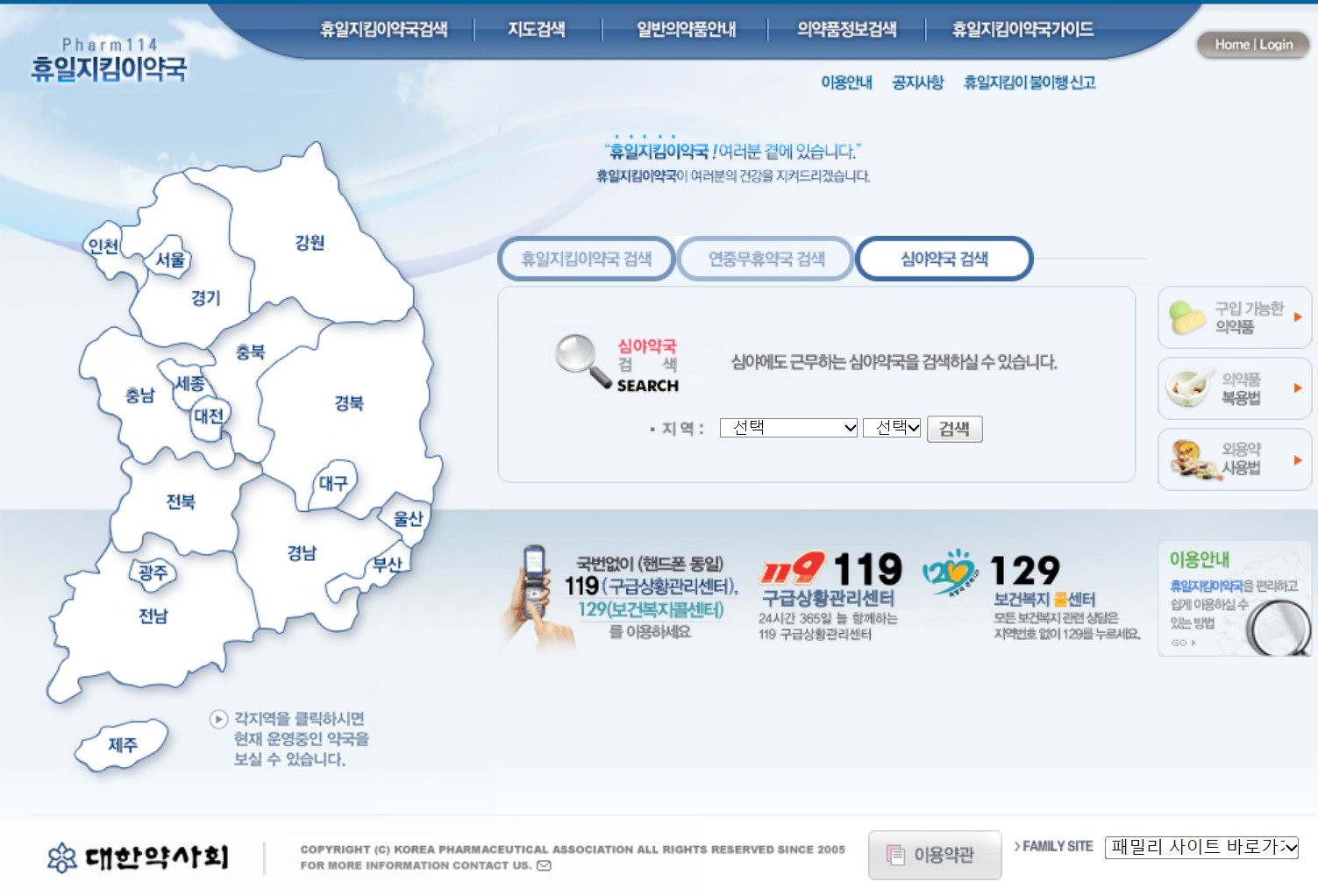Select 인천 region on the map

point(103,246)
